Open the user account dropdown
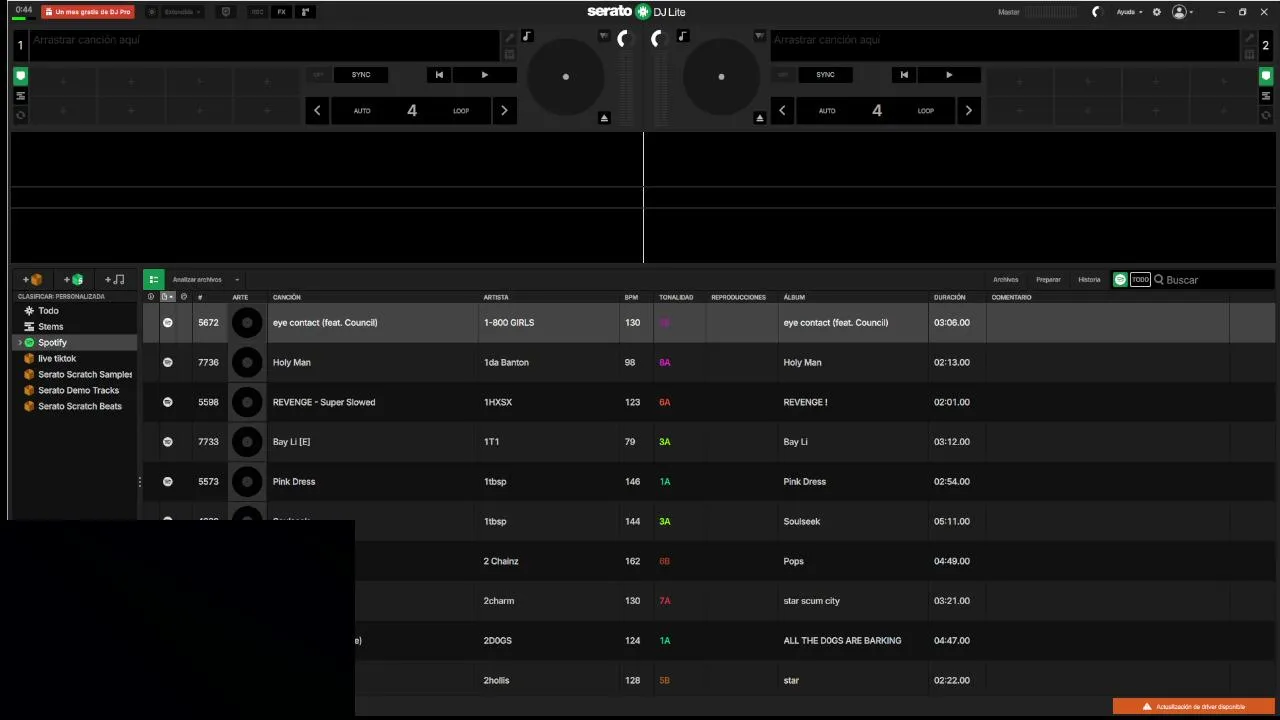Viewport: 1280px width, 720px height. (x=1182, y=12)
